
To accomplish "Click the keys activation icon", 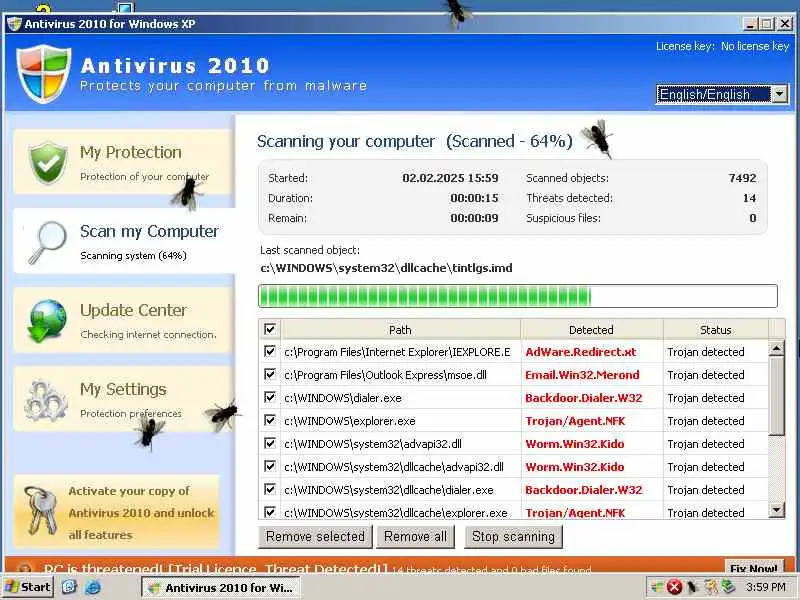I will (42, 510).
